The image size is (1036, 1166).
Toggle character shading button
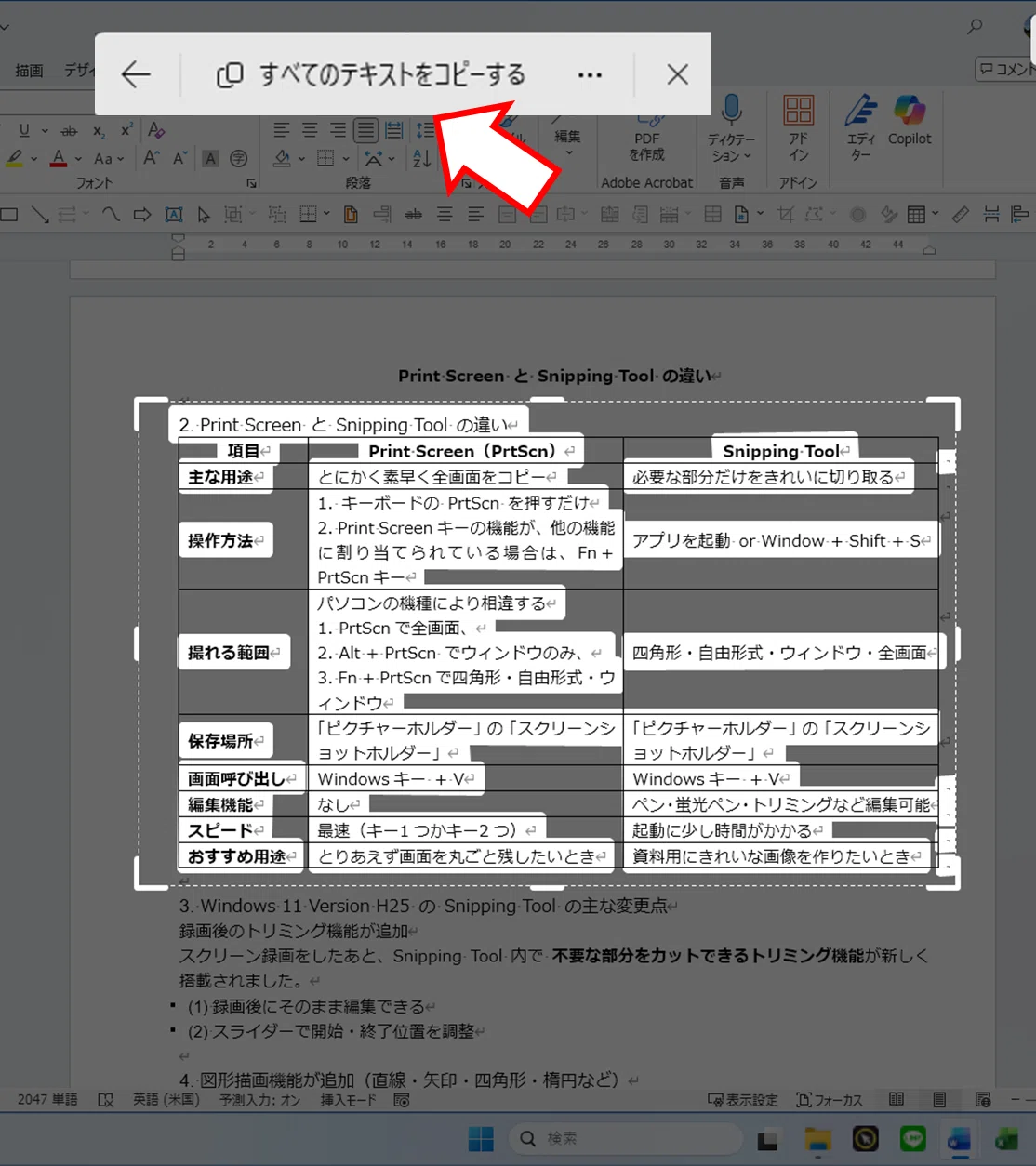coord(211,159)
